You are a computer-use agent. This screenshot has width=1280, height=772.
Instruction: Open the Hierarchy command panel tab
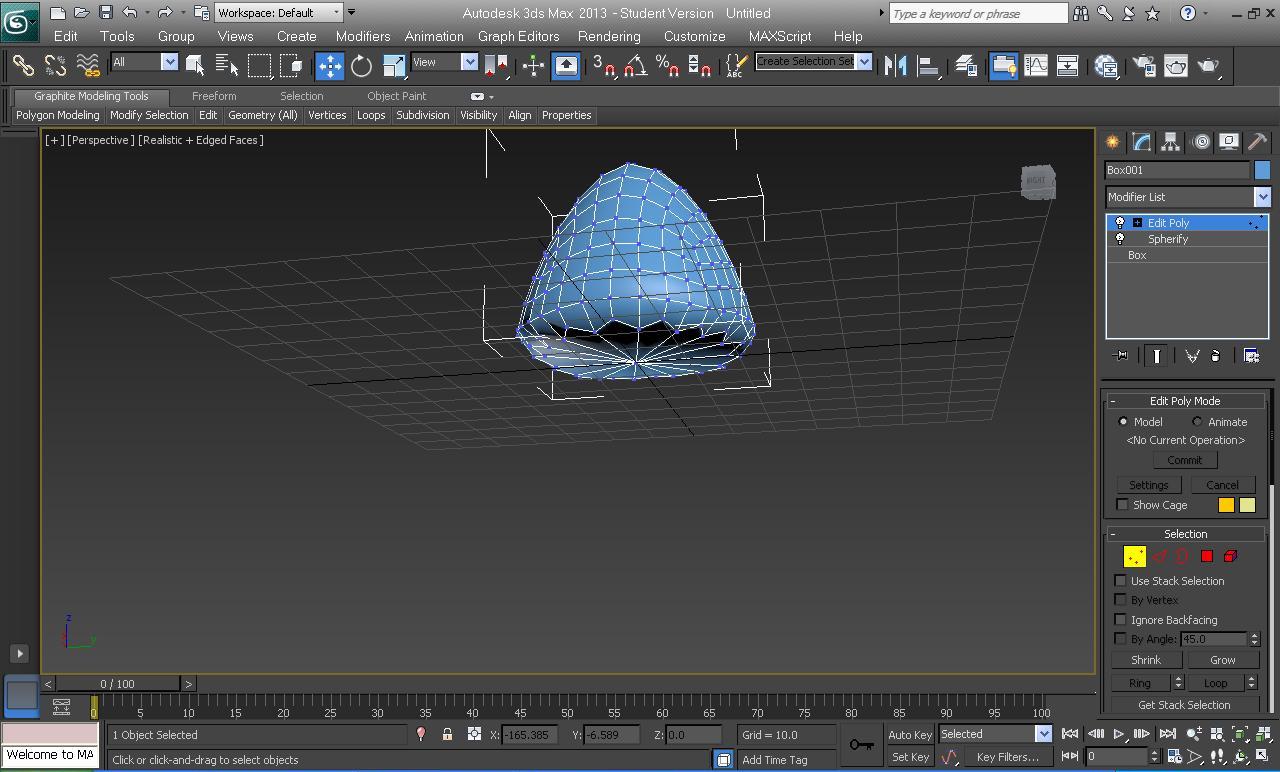1171,142
